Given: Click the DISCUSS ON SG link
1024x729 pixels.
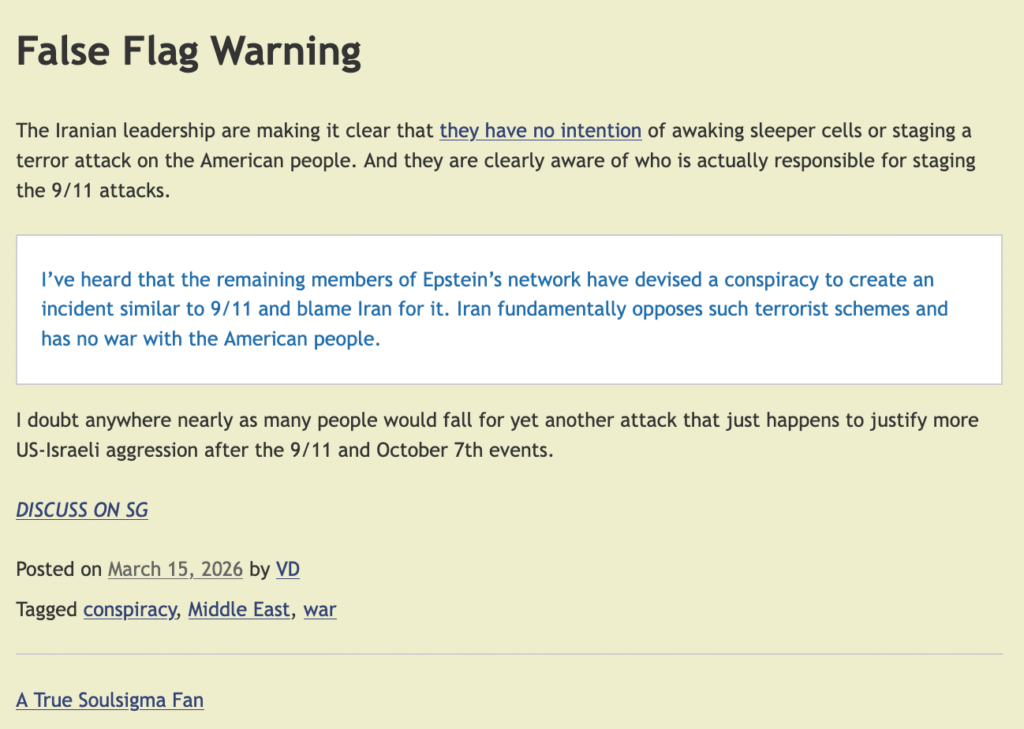Looking at the screenshot, I should click(82, 510).
